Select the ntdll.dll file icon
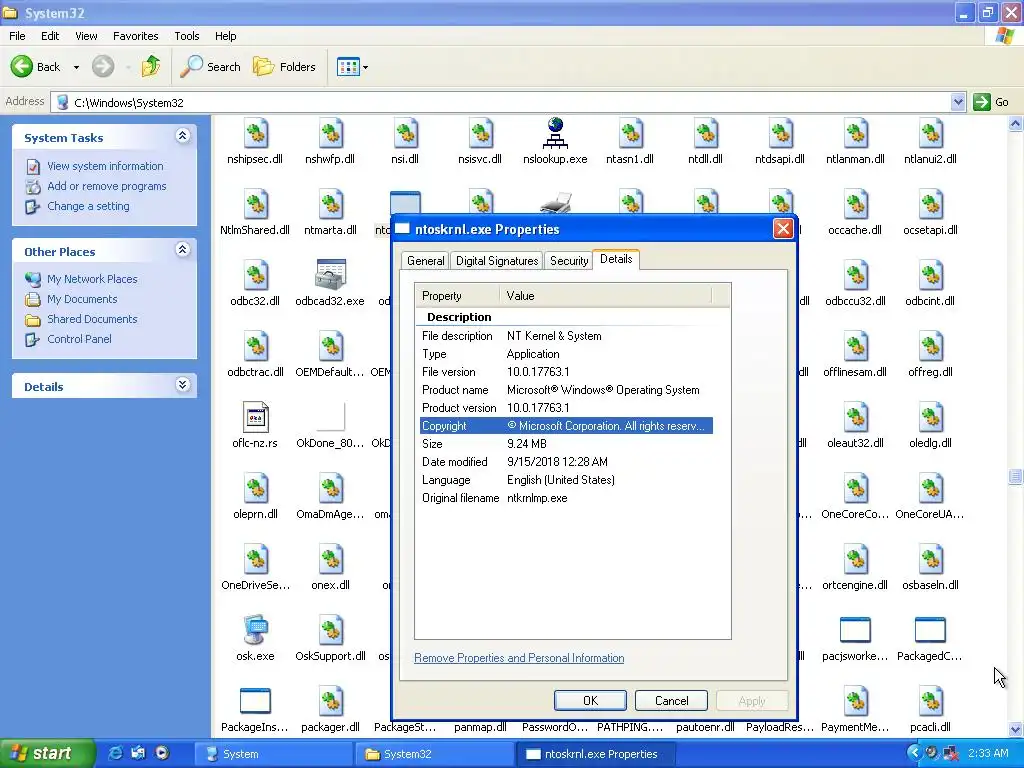The width and height of the screenshot is (1024, 768). (x=705, y=133)
